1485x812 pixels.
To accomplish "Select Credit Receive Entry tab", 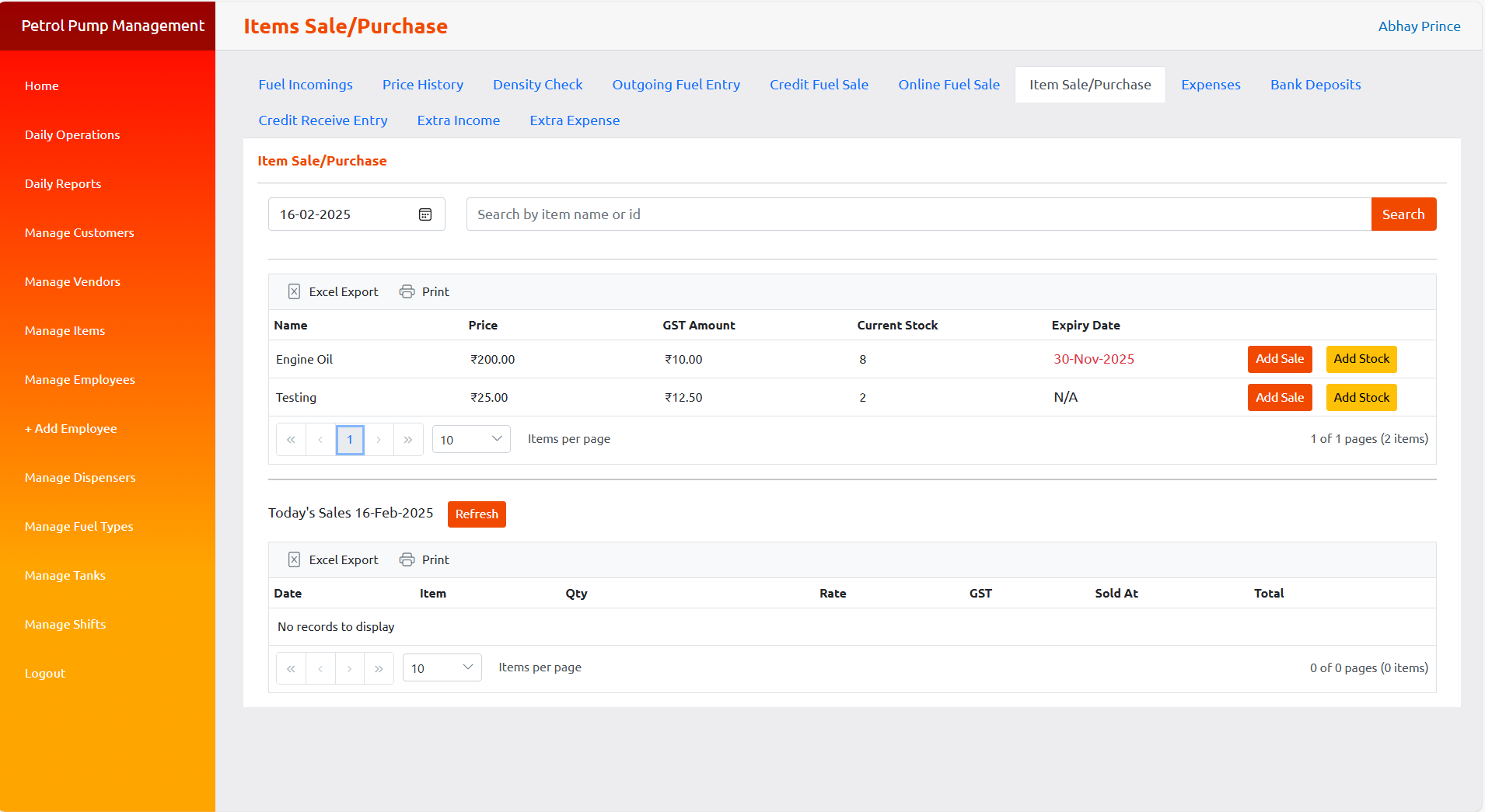I will tap(323, 120).
